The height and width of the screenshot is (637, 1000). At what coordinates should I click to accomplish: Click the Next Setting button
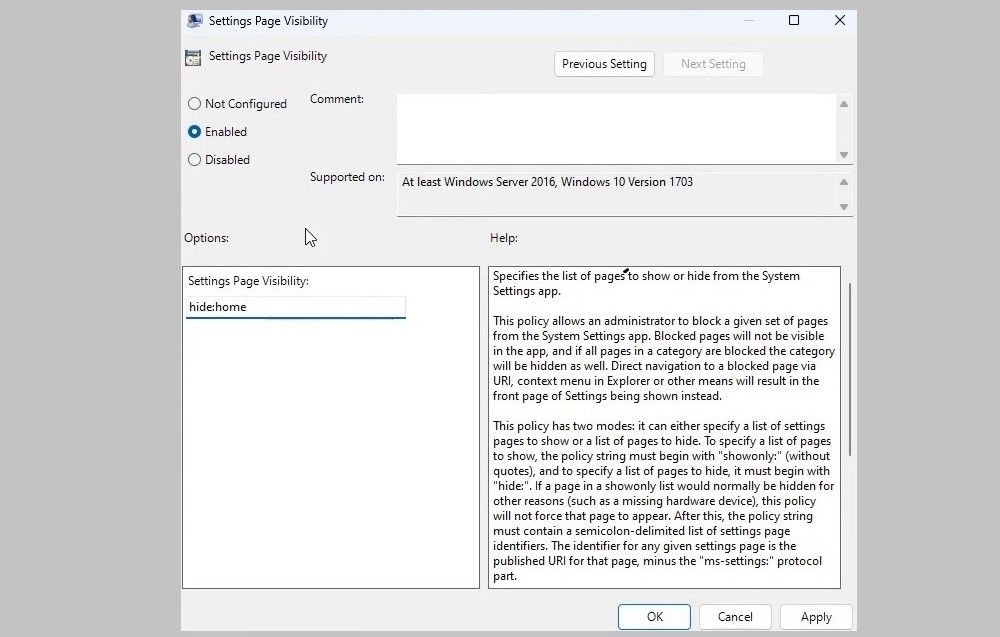point(713,63)
